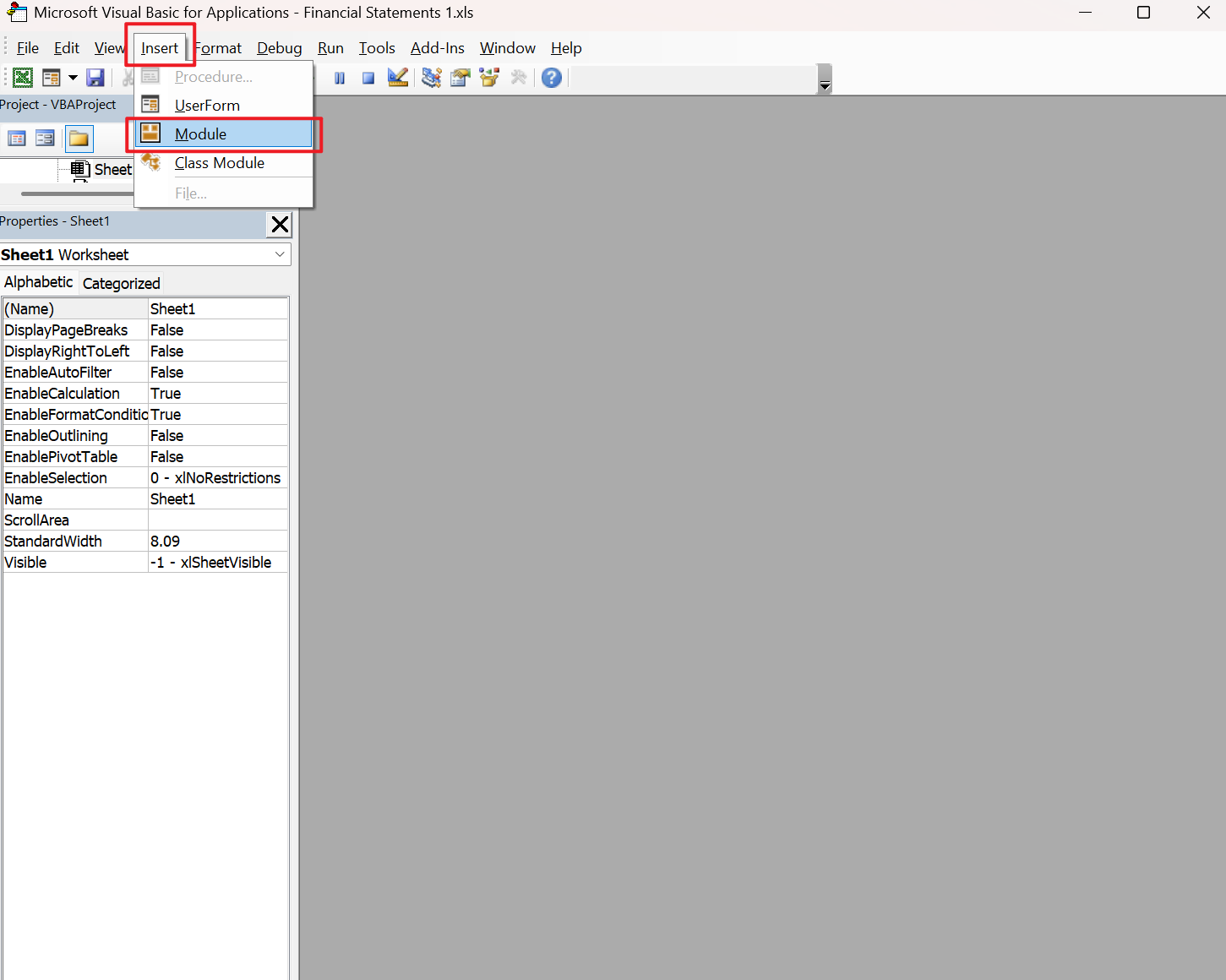Click the View Code icon in Project panel
Image resolution: width=1226 pixels, height=980 pixels.
tap(17, 138)
